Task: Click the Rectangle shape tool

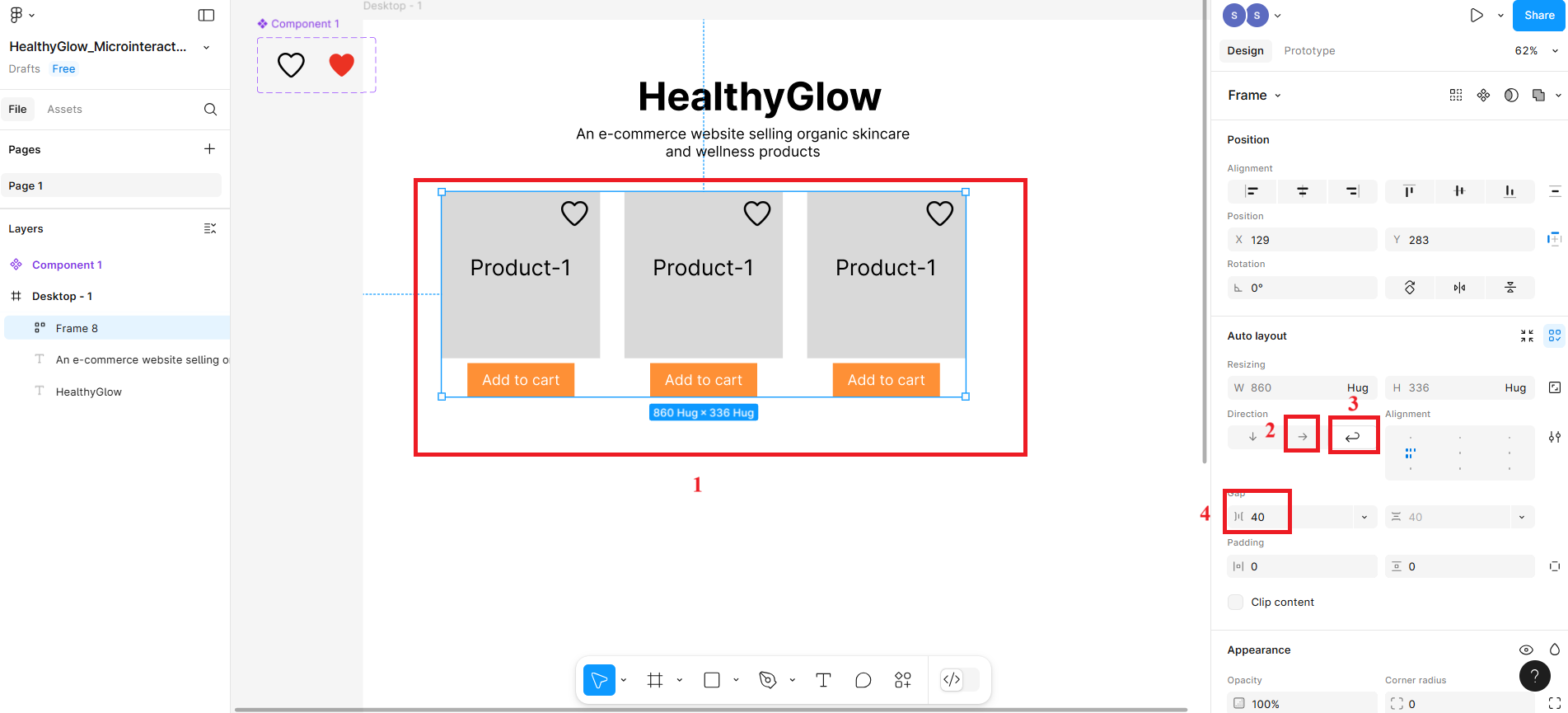Action: 712,680
